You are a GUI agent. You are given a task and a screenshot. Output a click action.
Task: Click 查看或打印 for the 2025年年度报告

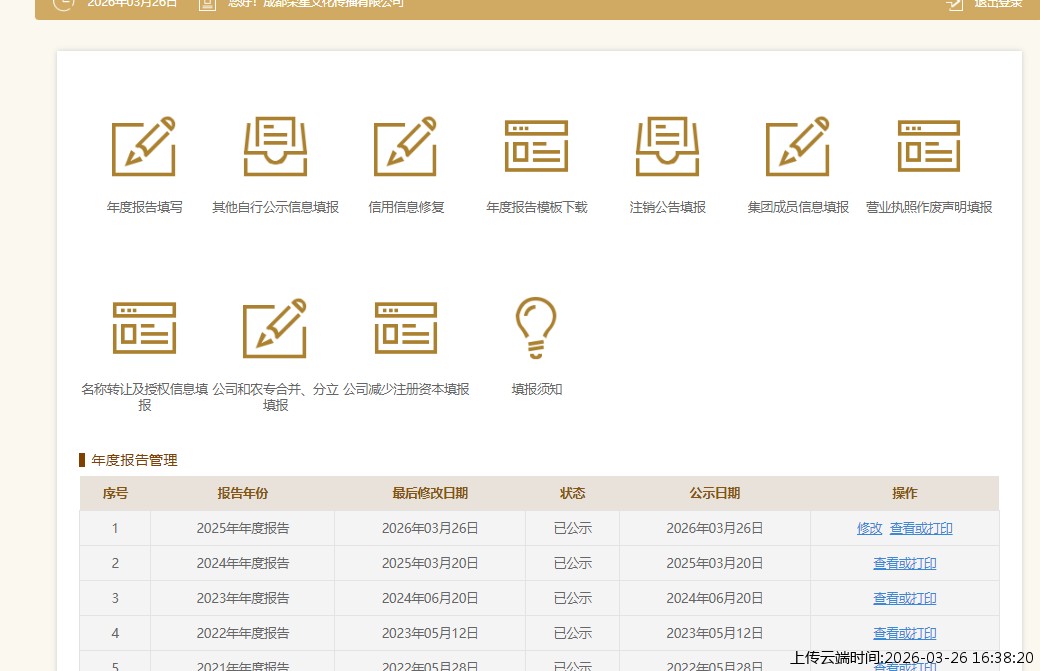(x=921, y=528)
